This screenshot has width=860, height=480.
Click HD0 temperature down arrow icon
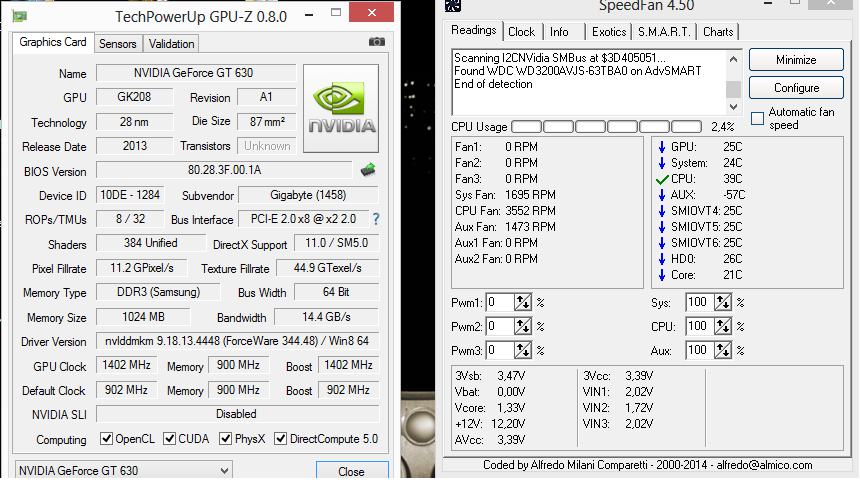(661, 258)
